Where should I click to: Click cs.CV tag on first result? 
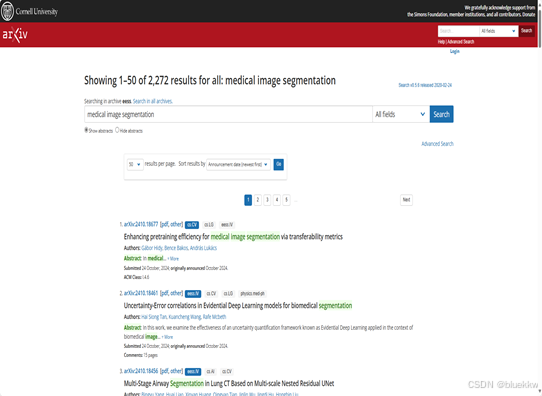192,225
